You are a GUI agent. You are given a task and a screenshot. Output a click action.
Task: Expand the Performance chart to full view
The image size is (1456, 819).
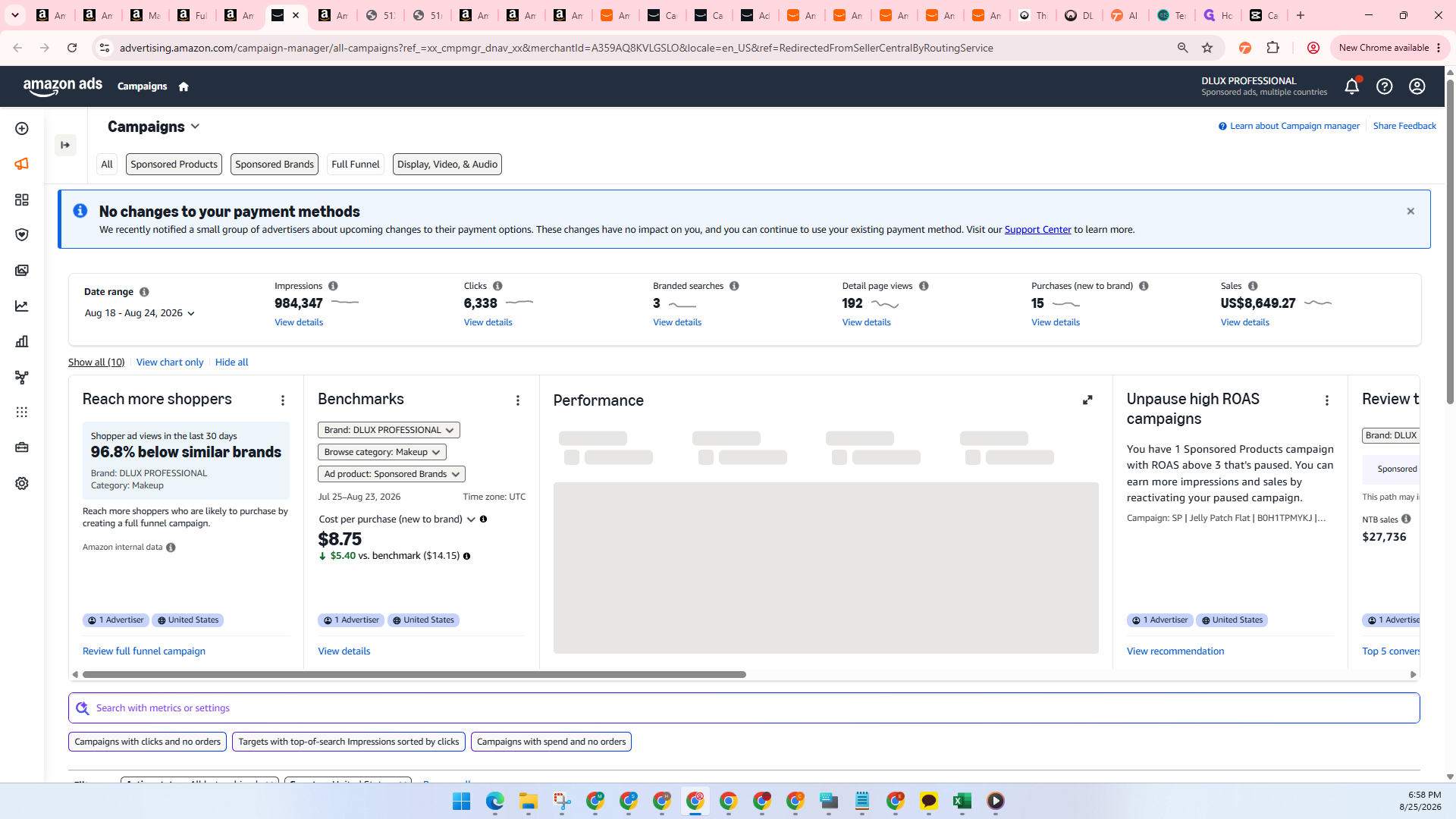(1087, 400)
